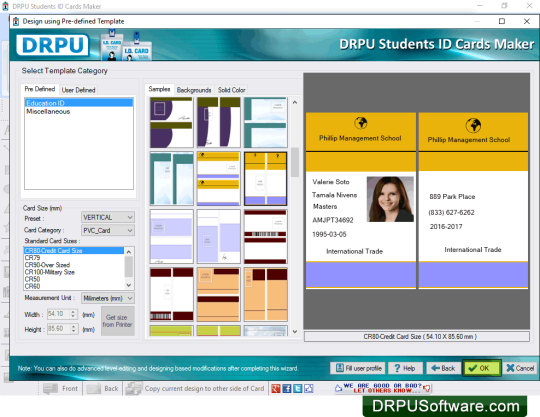The image size is (540, 417).
Task: Click the Twitter share icon
Action: [x=298, y=388]
